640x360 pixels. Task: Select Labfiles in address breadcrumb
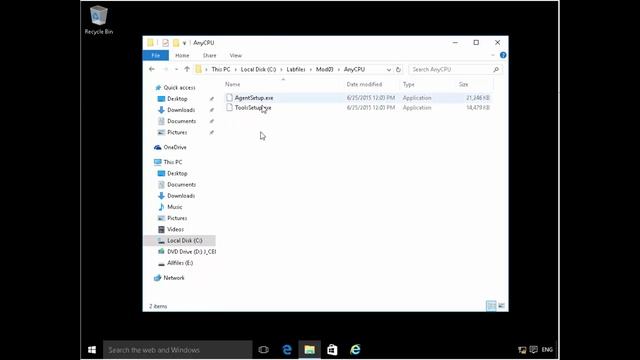(x=296, y=69)
